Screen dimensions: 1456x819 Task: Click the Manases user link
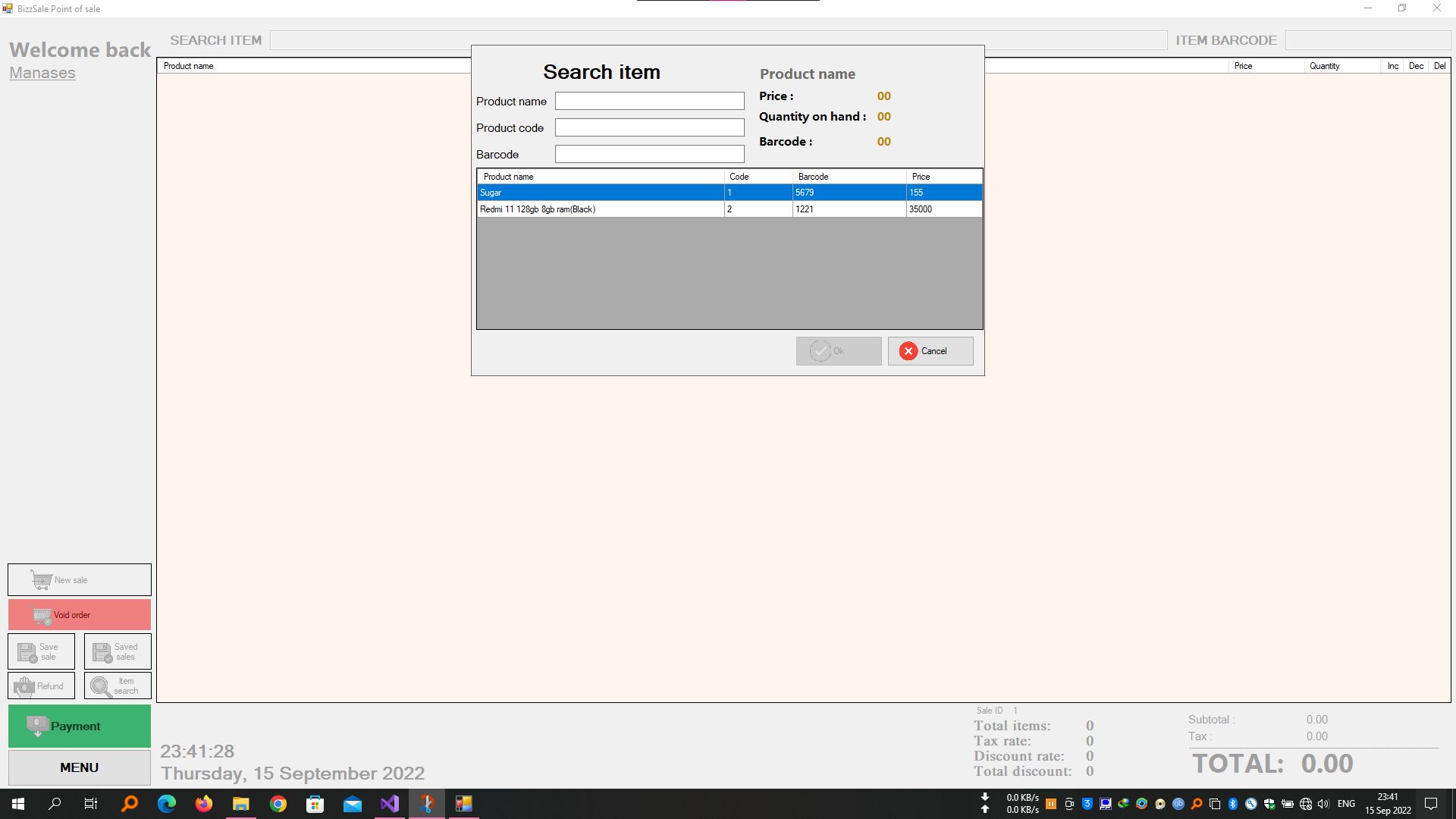42,73
